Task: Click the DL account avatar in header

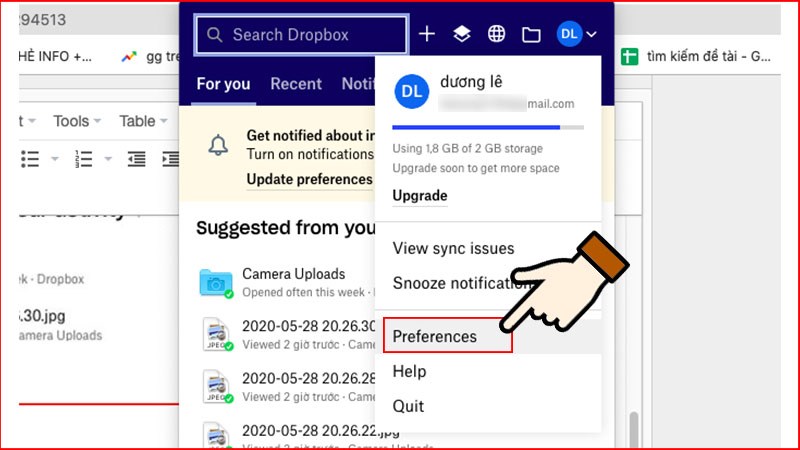Action: coord(569,34)
